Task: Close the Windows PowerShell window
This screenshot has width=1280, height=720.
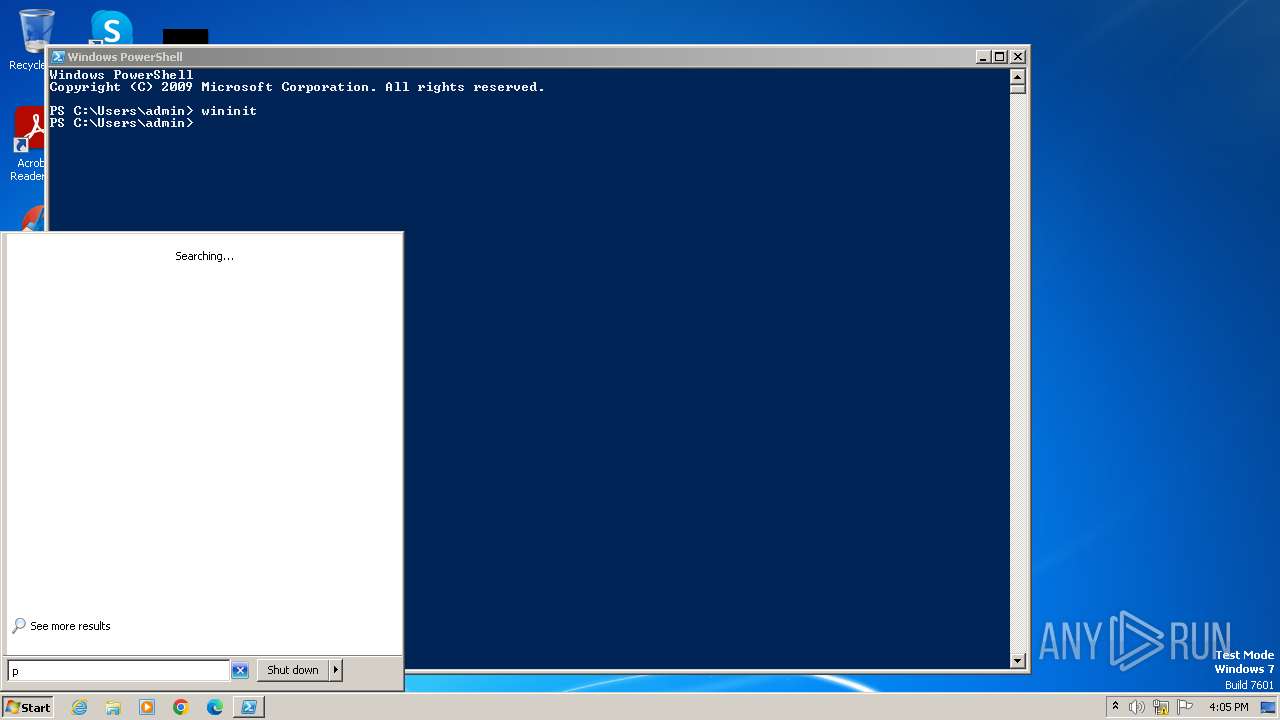Action: [x=1017, y=57]
